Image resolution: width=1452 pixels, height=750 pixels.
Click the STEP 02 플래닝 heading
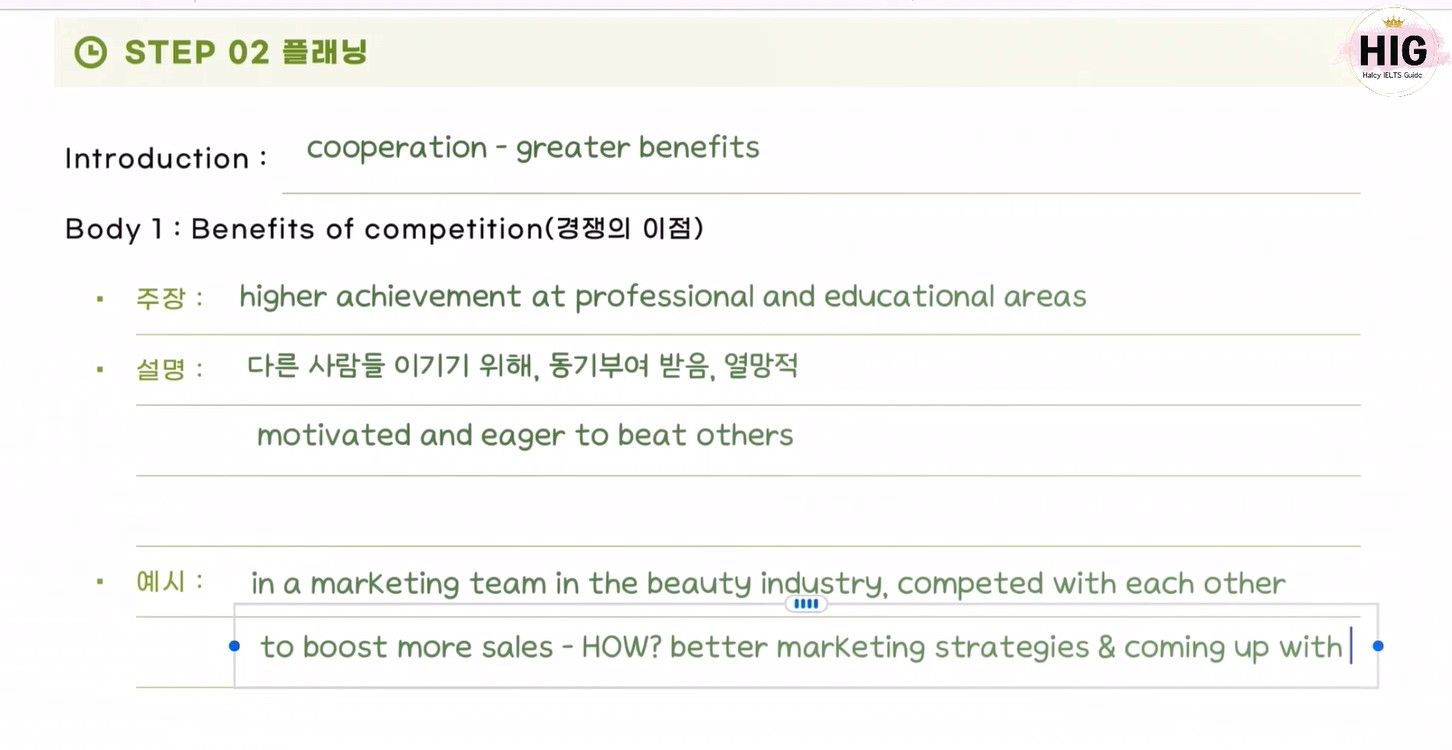(x=246, y=52)
